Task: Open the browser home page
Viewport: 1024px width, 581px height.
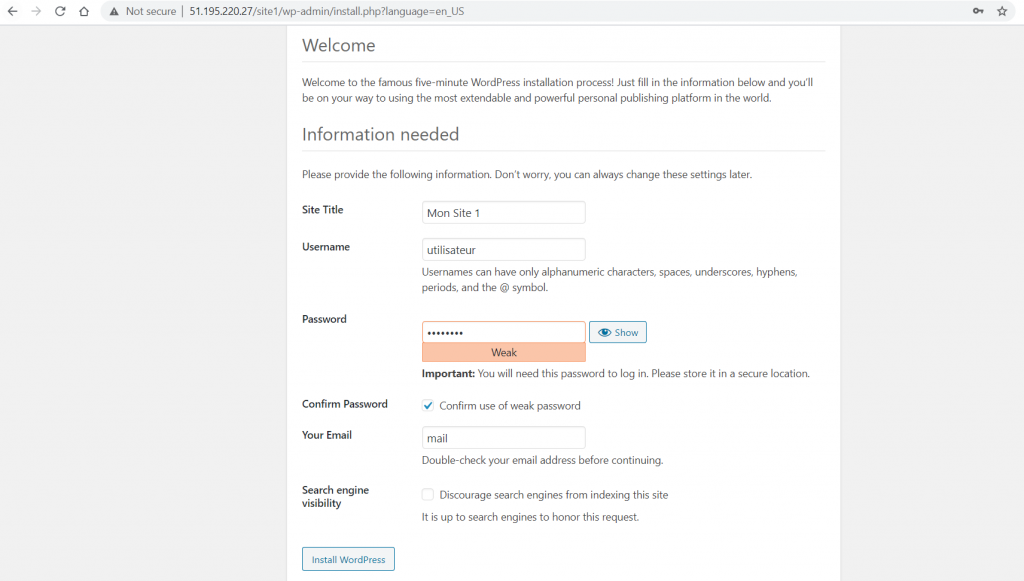Action: tap(84, 11)
